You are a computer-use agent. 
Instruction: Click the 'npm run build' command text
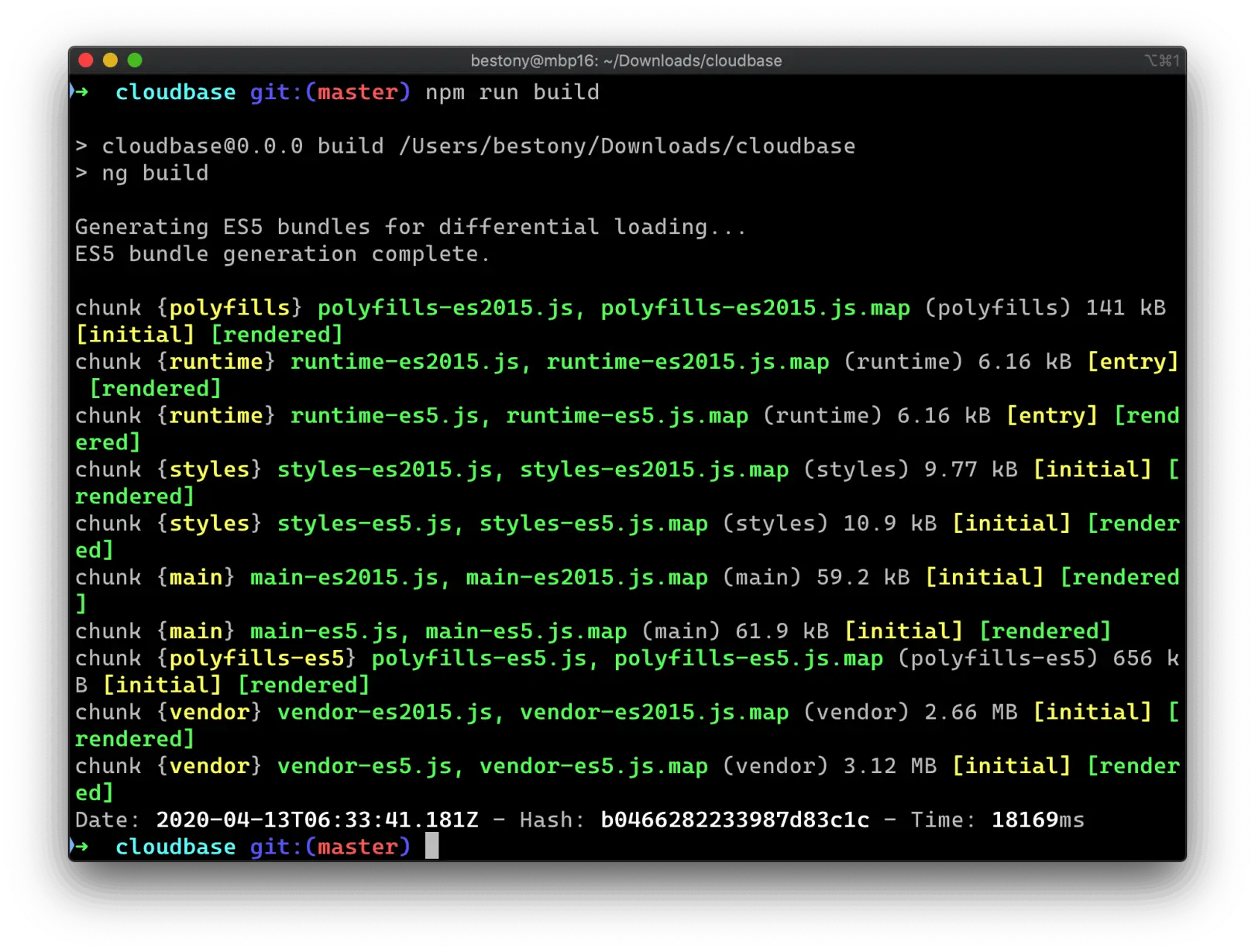pos(512,92)
